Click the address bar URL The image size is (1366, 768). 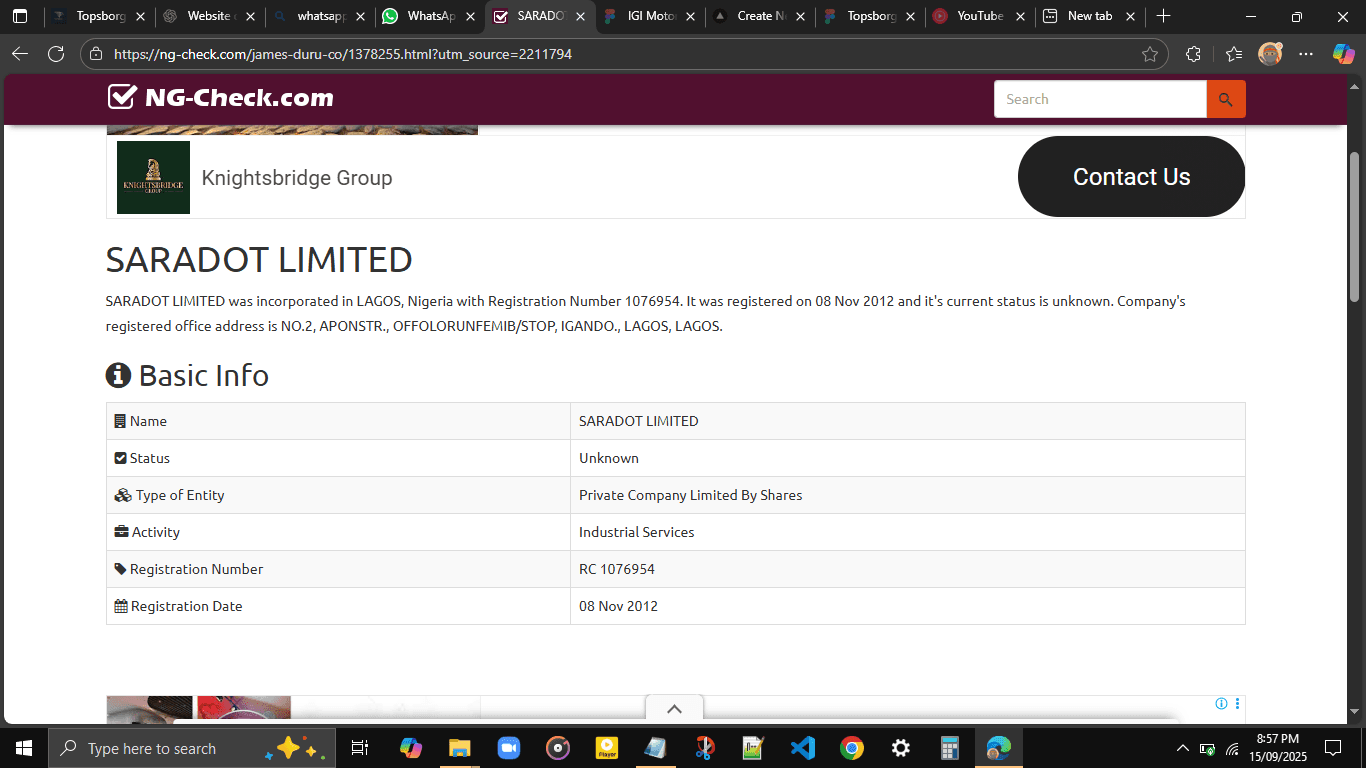click(x=343, y=54)
